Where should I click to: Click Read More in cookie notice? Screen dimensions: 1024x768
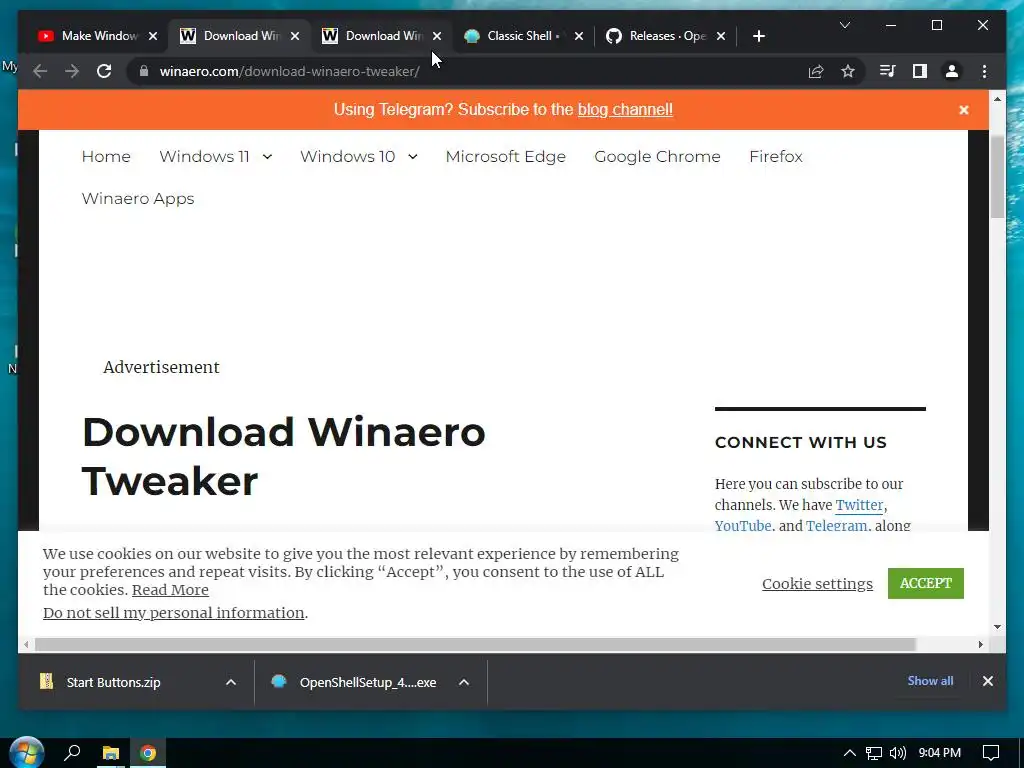point(170,590)
